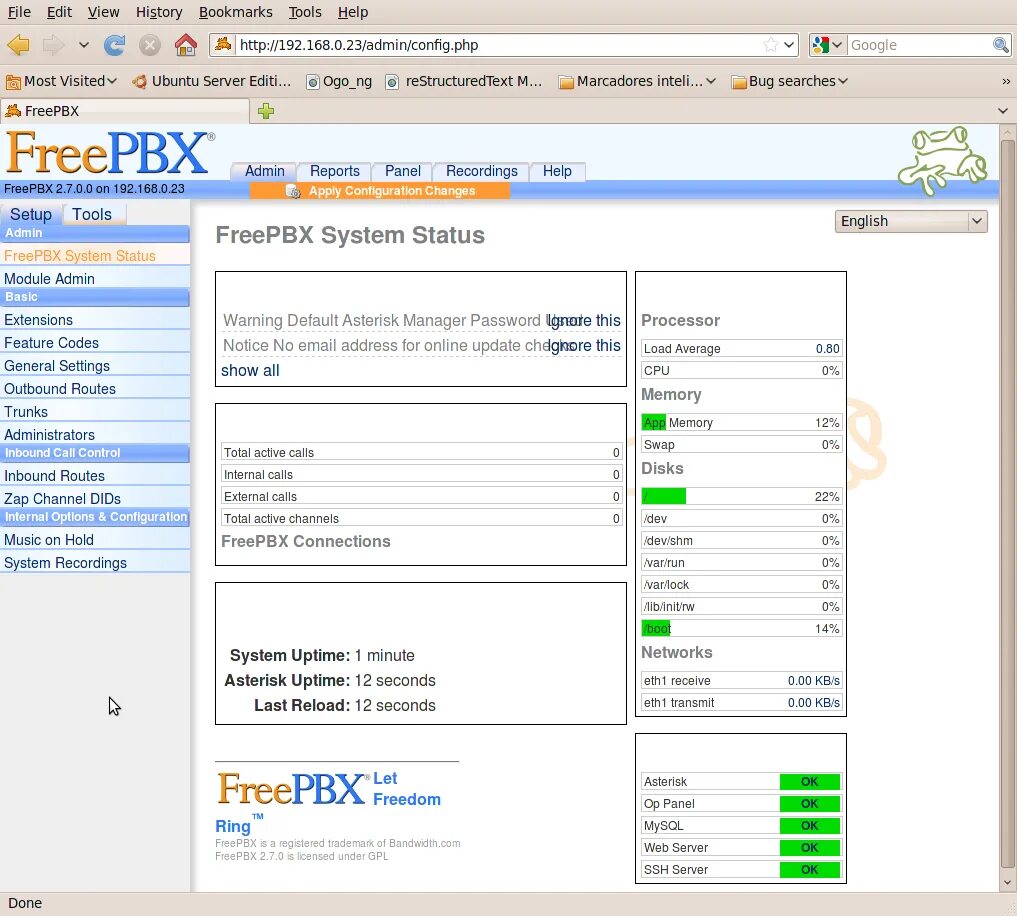Open Module Admin in the sidebar
This screenshot has width=1017, height=916.
coord(95,278)
